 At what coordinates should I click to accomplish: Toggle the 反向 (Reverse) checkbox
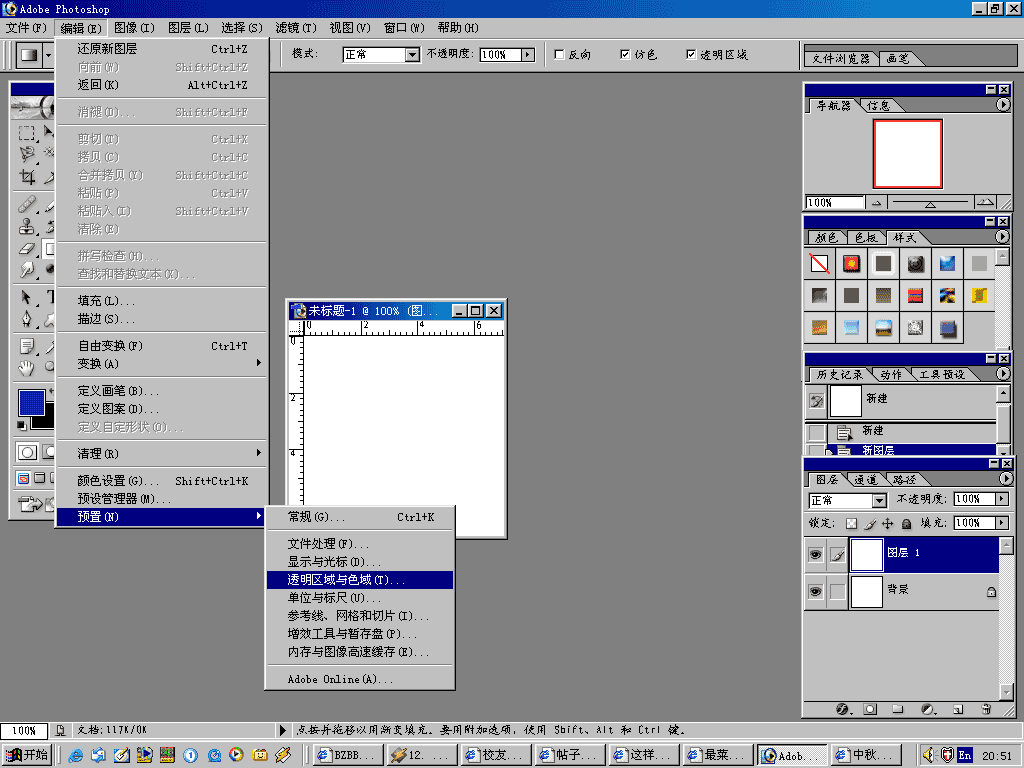560,54
